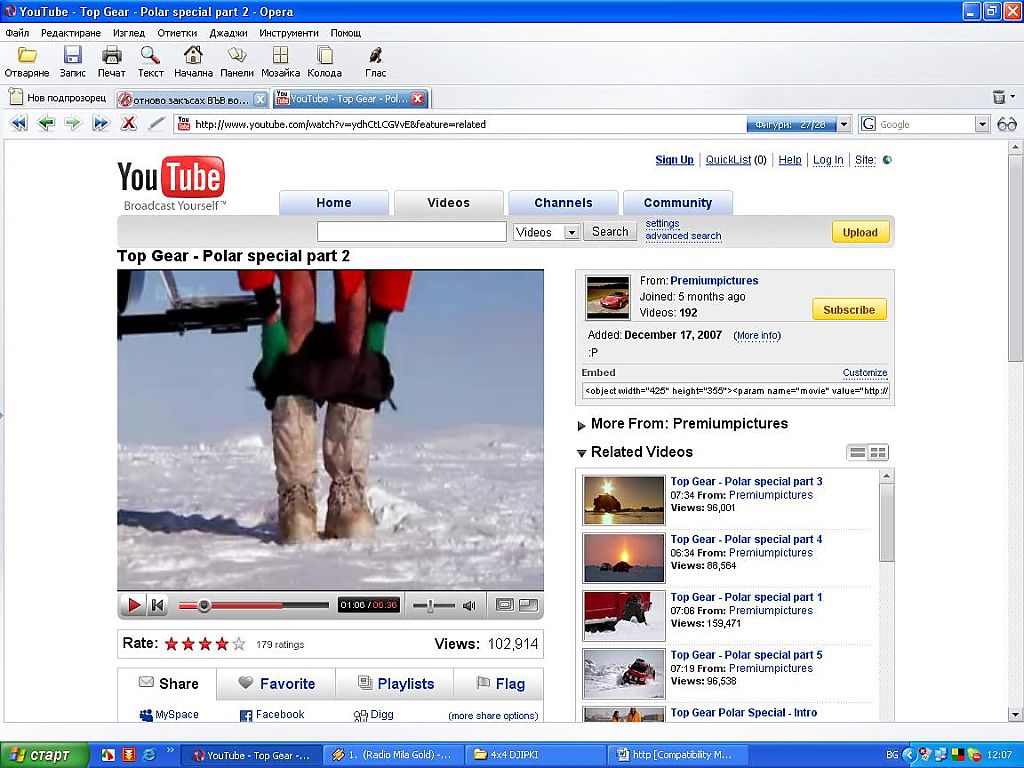
Task: Click the yellow Upload button
Action: [x=860, y=232]
